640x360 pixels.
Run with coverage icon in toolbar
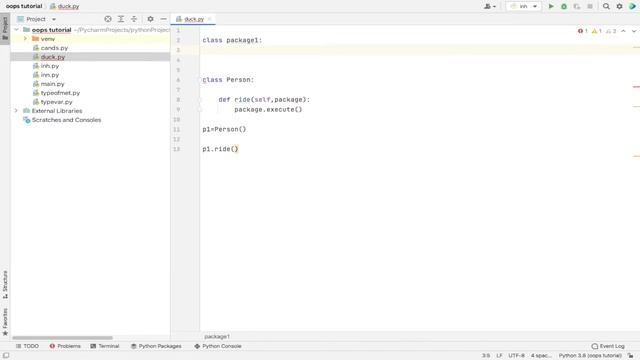point(577,7)
